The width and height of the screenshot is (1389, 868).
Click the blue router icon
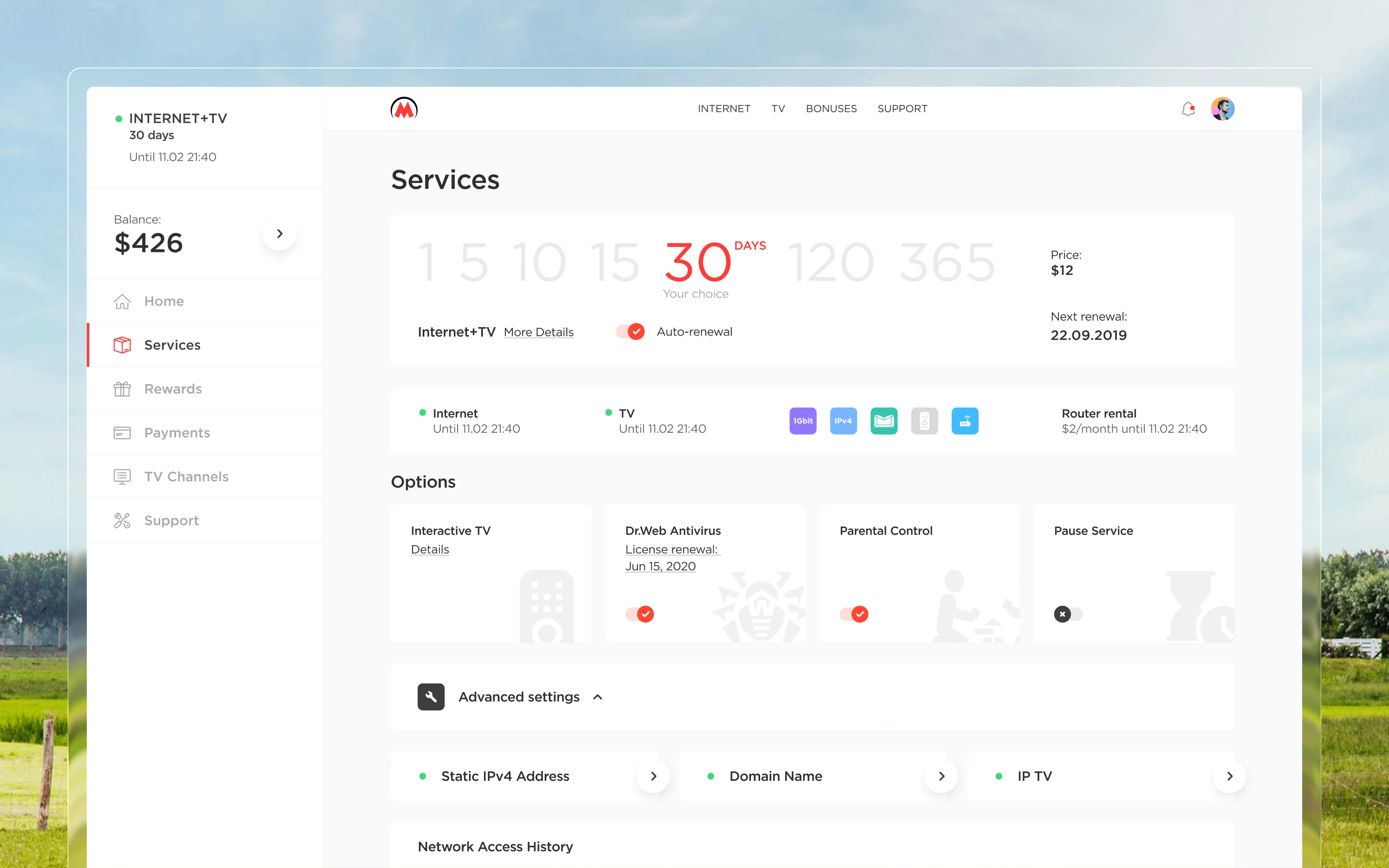(x=965, y=421)
